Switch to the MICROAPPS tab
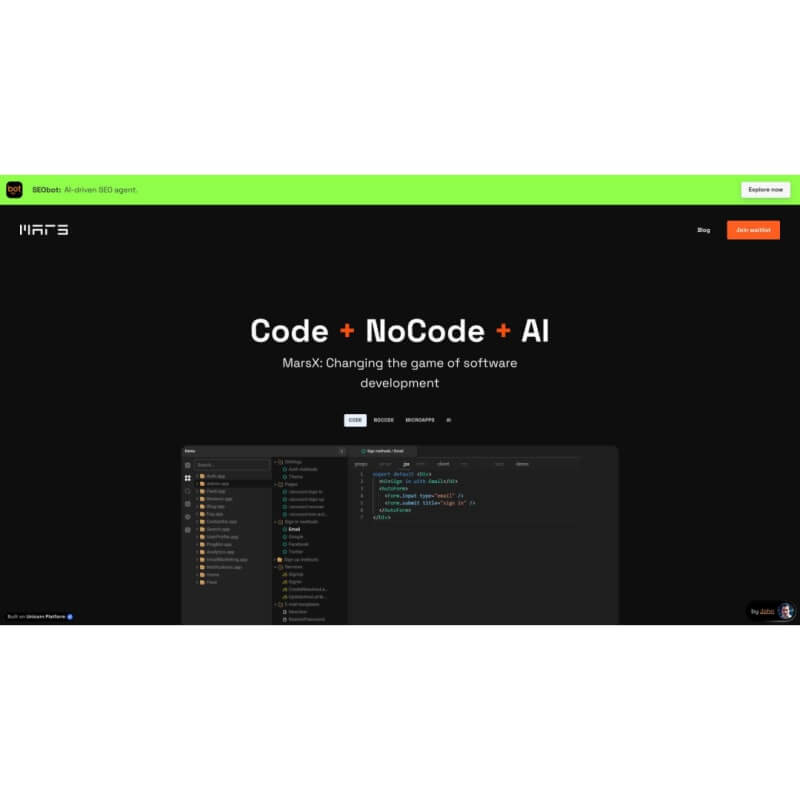The image size is (800, 800). click(420, 420)
